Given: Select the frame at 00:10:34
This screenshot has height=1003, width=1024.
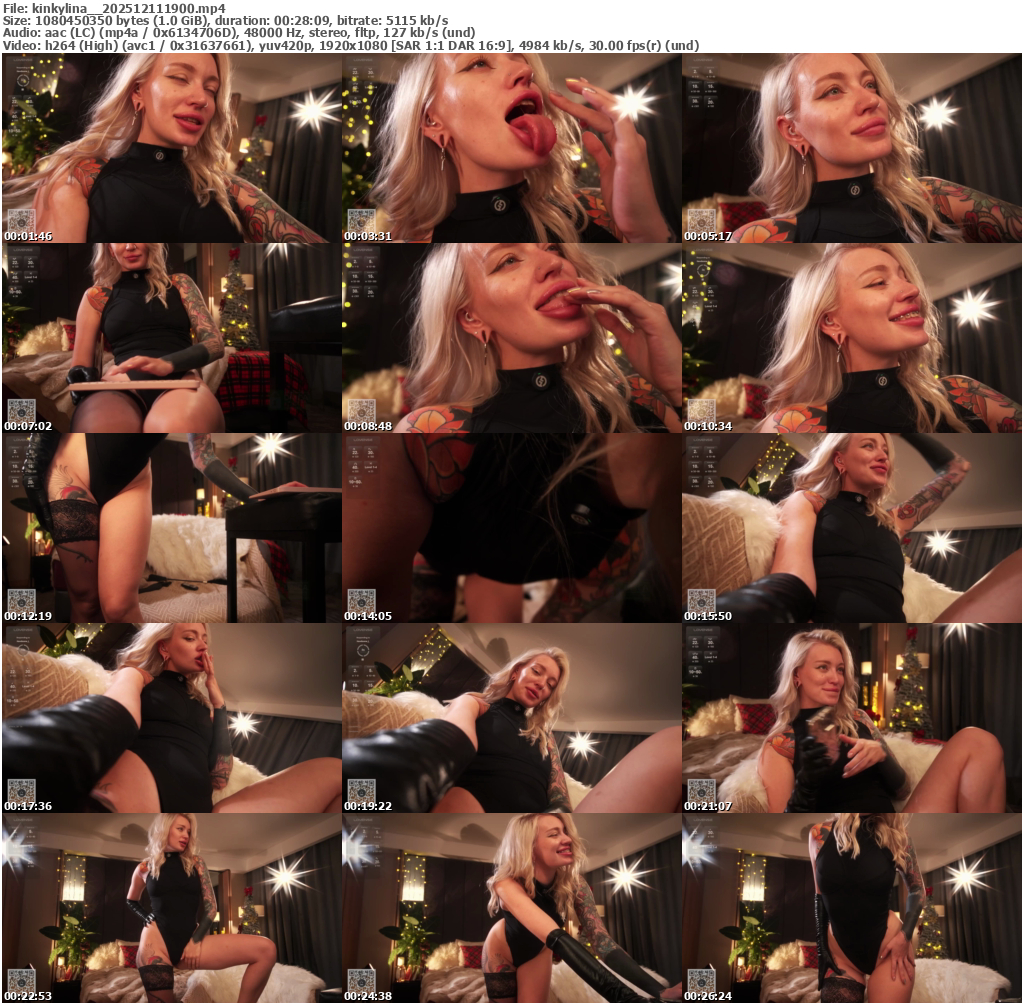Looking at the screenshot, I should 852,338.
